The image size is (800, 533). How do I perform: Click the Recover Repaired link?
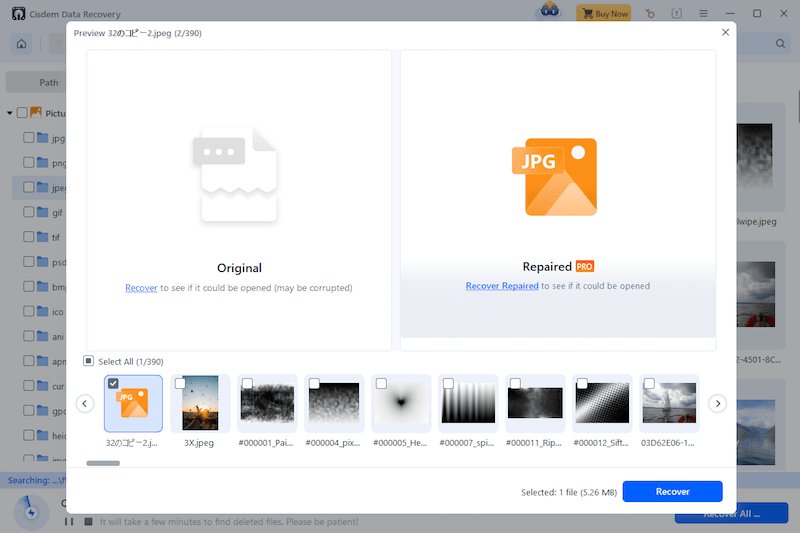[x=502, y=286]
